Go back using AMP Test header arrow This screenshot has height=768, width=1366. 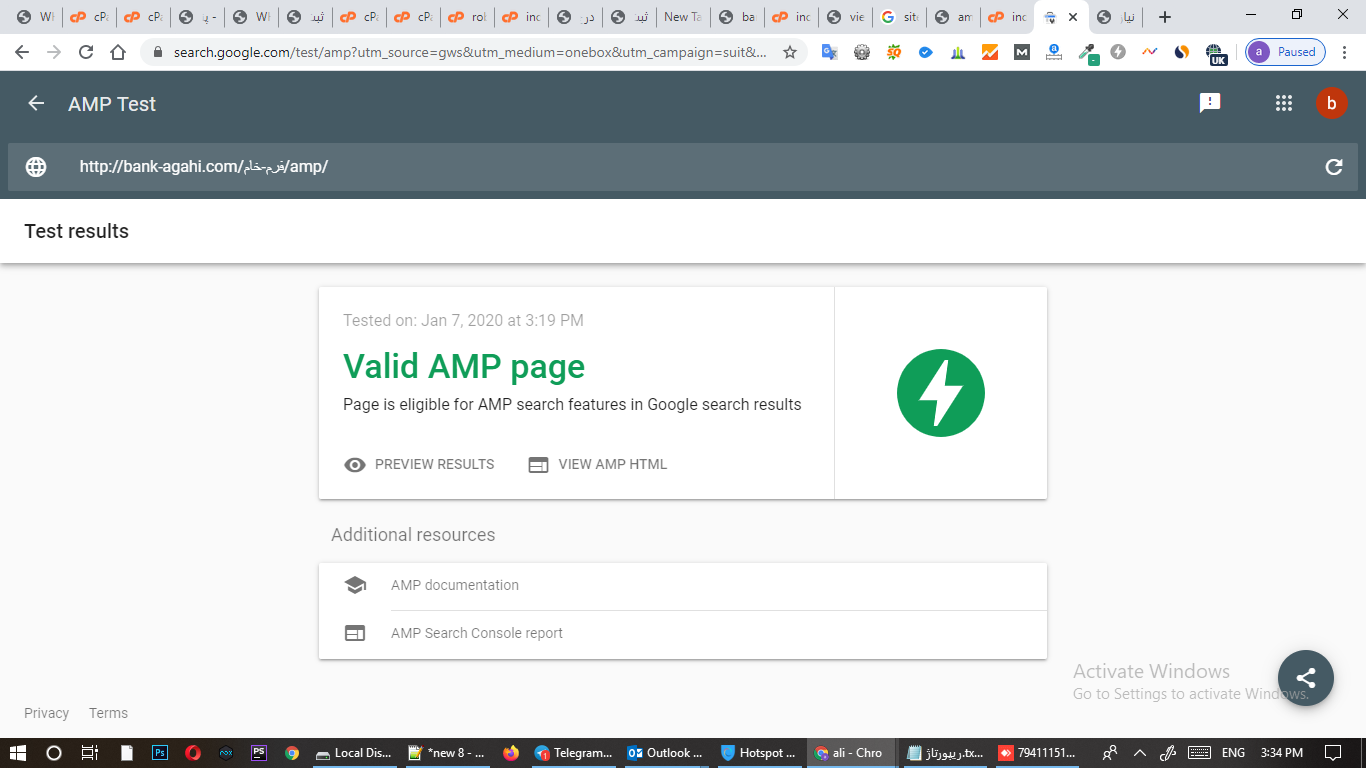[36, 103]
